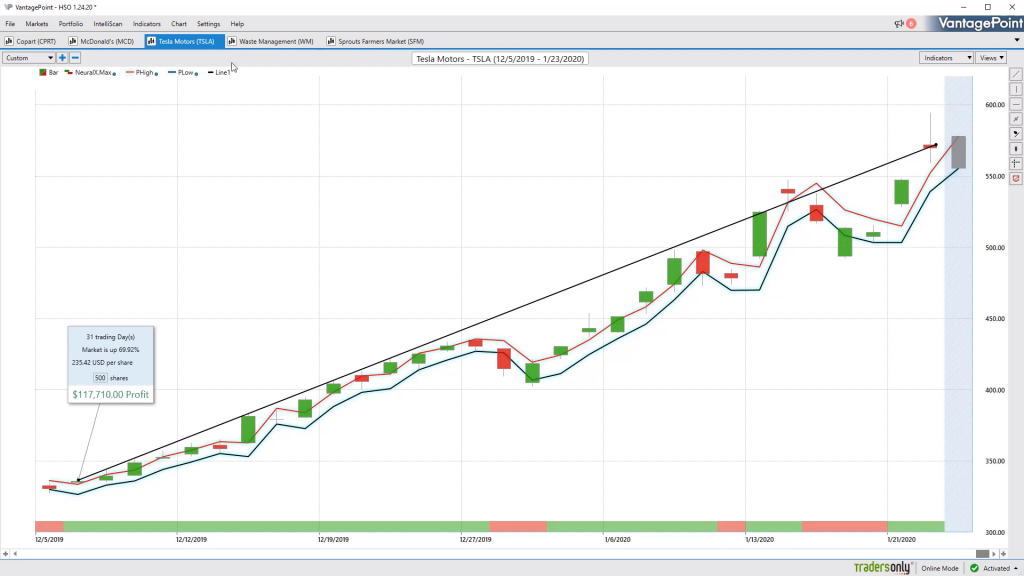Image resolution: width=1024 pixels, height=576 pixels.
Task: Click the PLow dark line legend swatch
Action: [x=172, y=72]
